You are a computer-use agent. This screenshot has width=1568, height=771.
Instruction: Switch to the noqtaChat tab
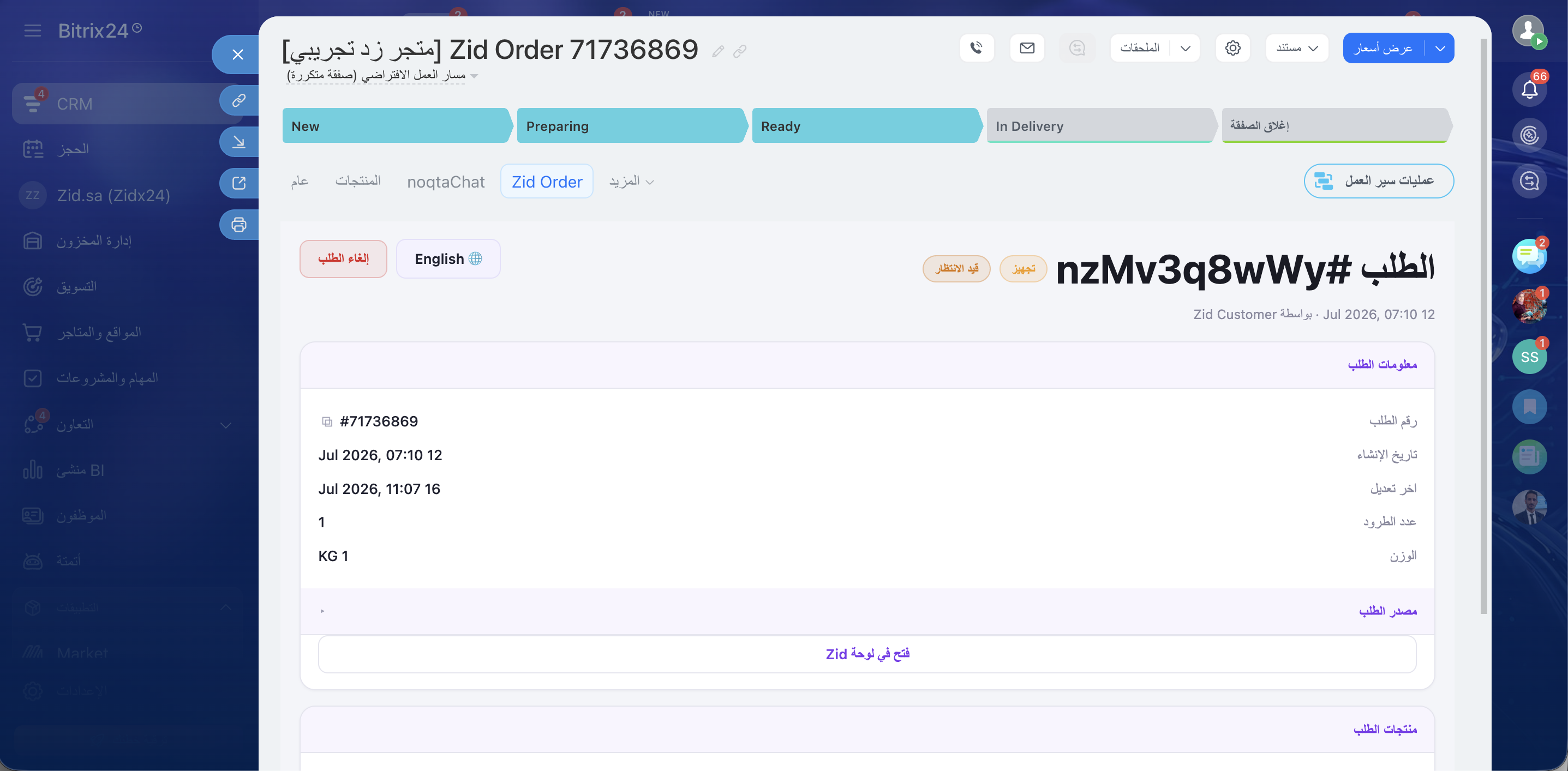pyautogui.click(x=446, y=182)
